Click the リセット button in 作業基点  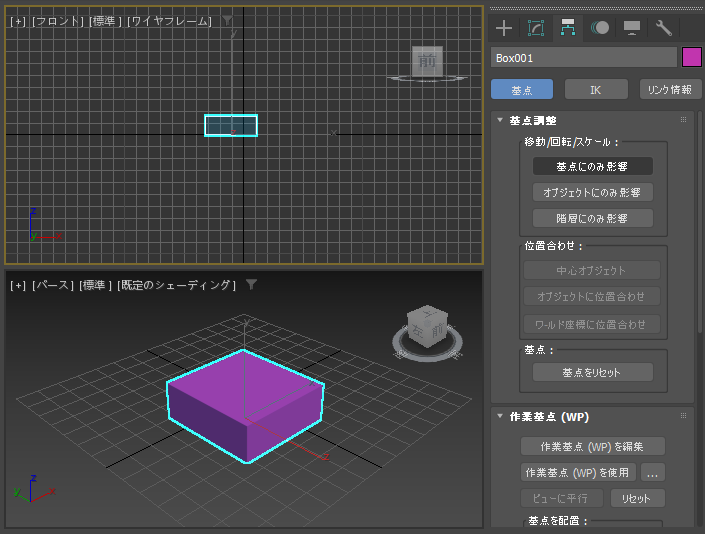(637, 498)
